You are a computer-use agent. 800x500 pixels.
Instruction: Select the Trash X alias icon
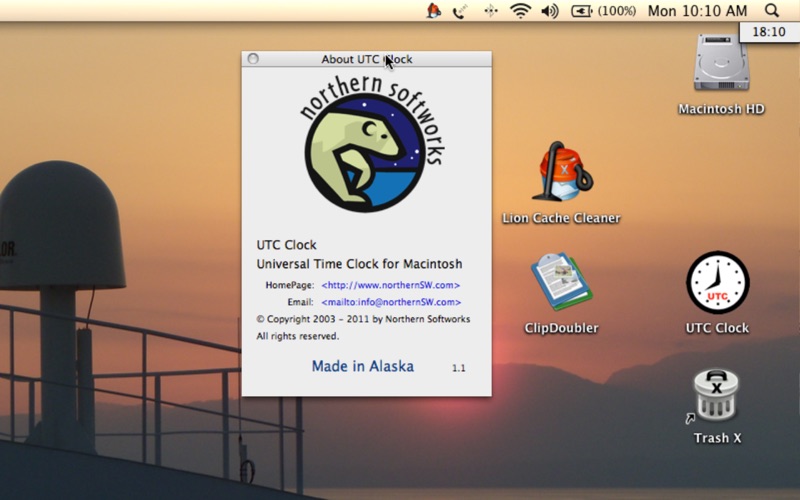pyautogui.click(x=716, y=397)
